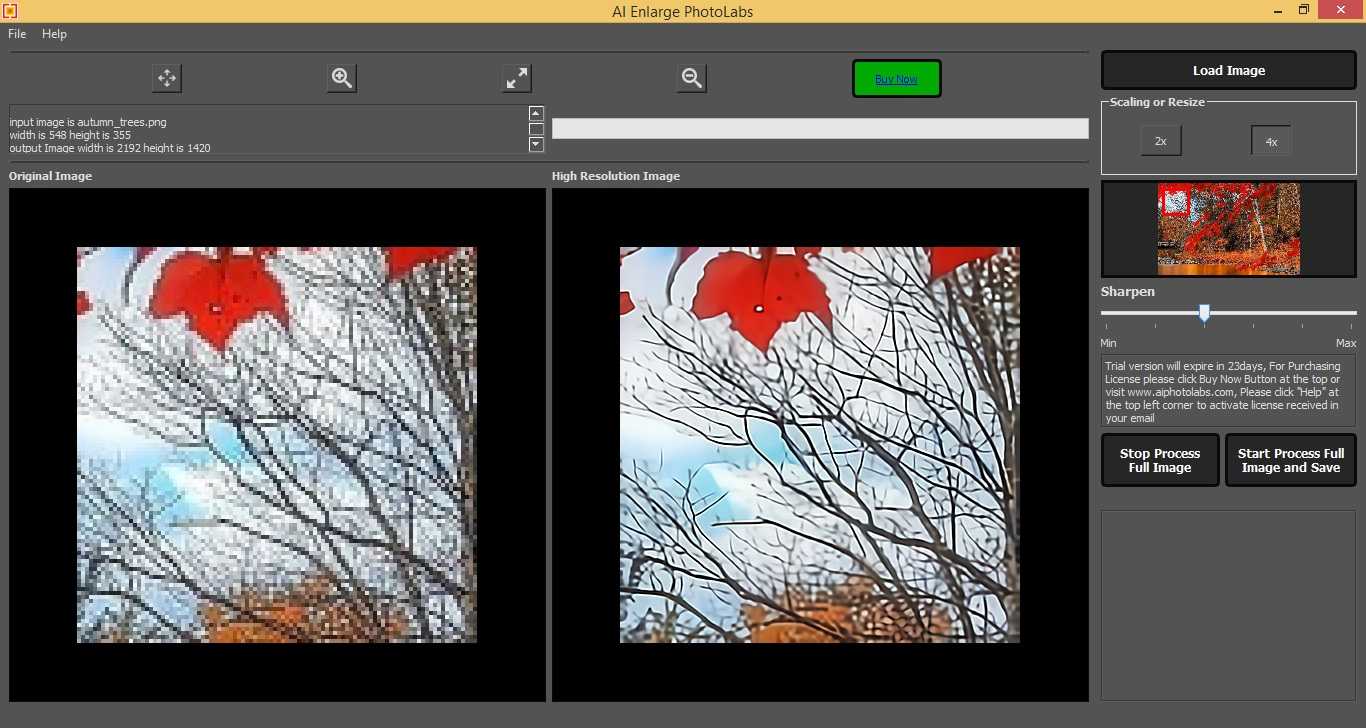Adjust the Sharpen slider handle
The width and height of the screenshot is (1366, 728).
tap(1203, 313)
